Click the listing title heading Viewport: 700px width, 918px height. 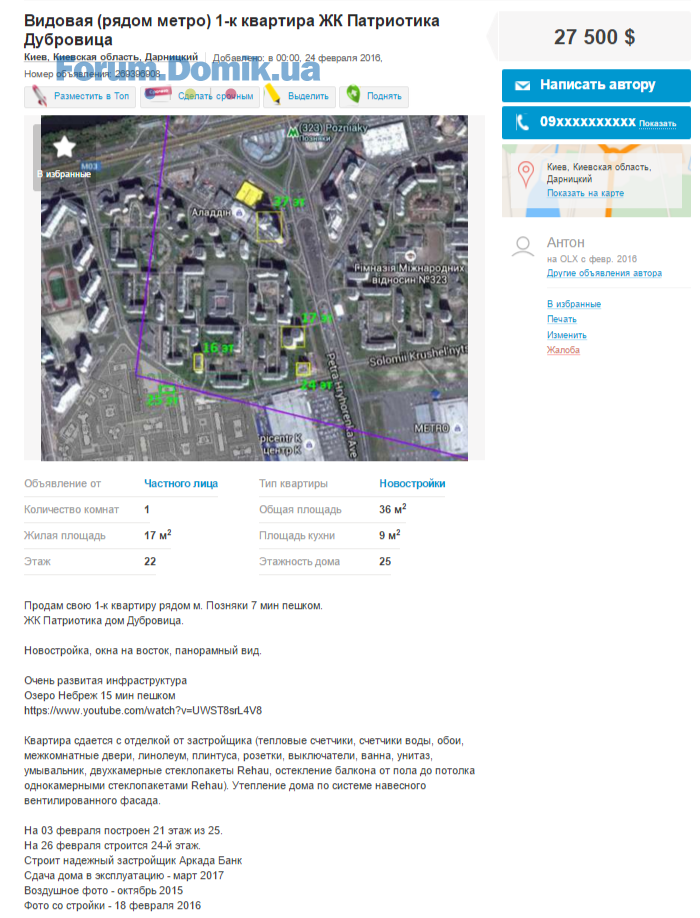[232, 30]
